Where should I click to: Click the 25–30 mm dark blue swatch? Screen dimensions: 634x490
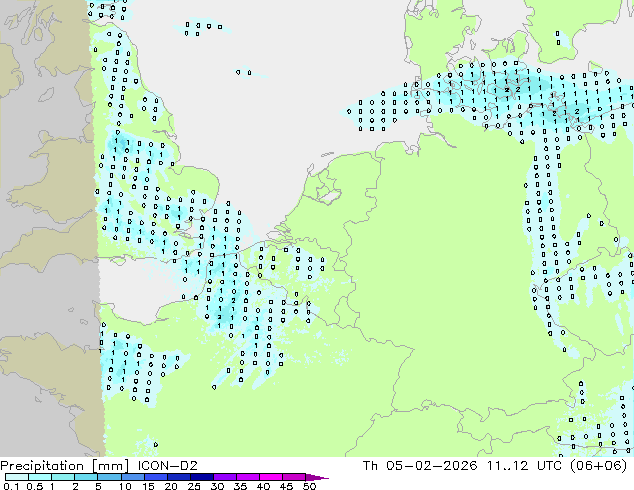coord(201,477)
